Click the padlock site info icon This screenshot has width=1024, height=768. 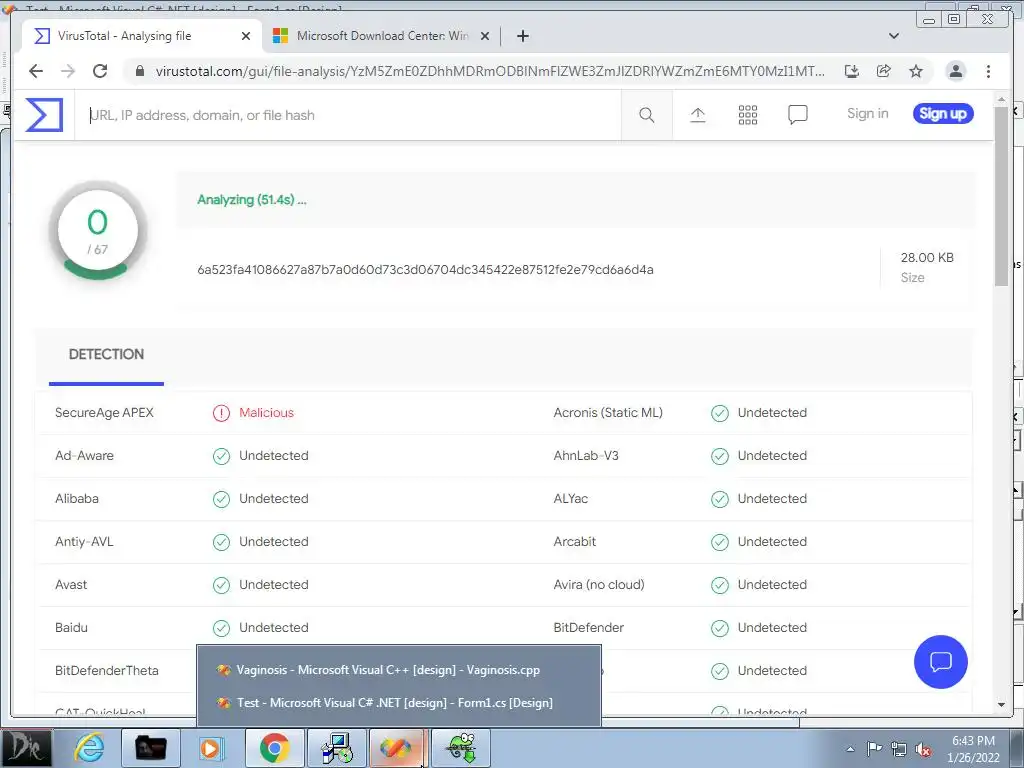(x=139, y=71)
